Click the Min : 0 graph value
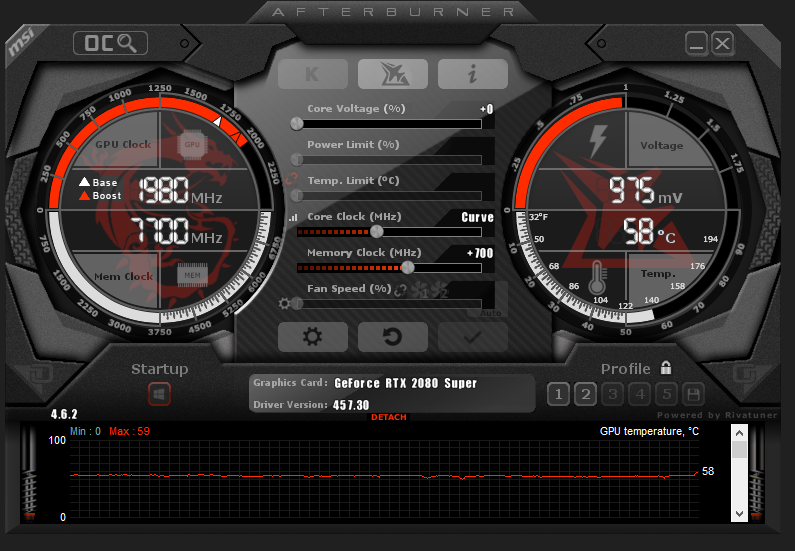The image size is (795, 551). click(x=85, y=431)
